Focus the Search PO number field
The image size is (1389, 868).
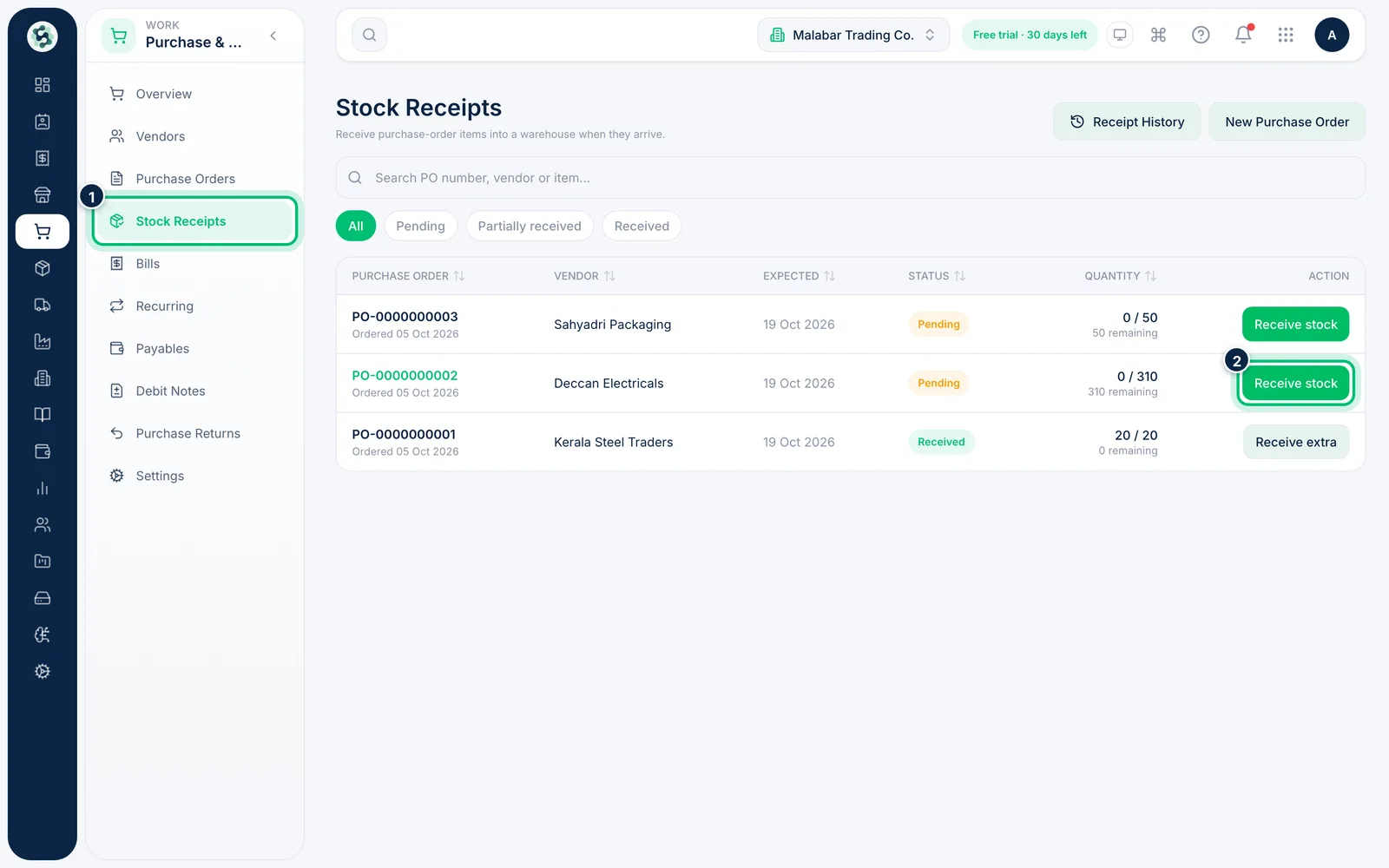[x=851, y=178]
